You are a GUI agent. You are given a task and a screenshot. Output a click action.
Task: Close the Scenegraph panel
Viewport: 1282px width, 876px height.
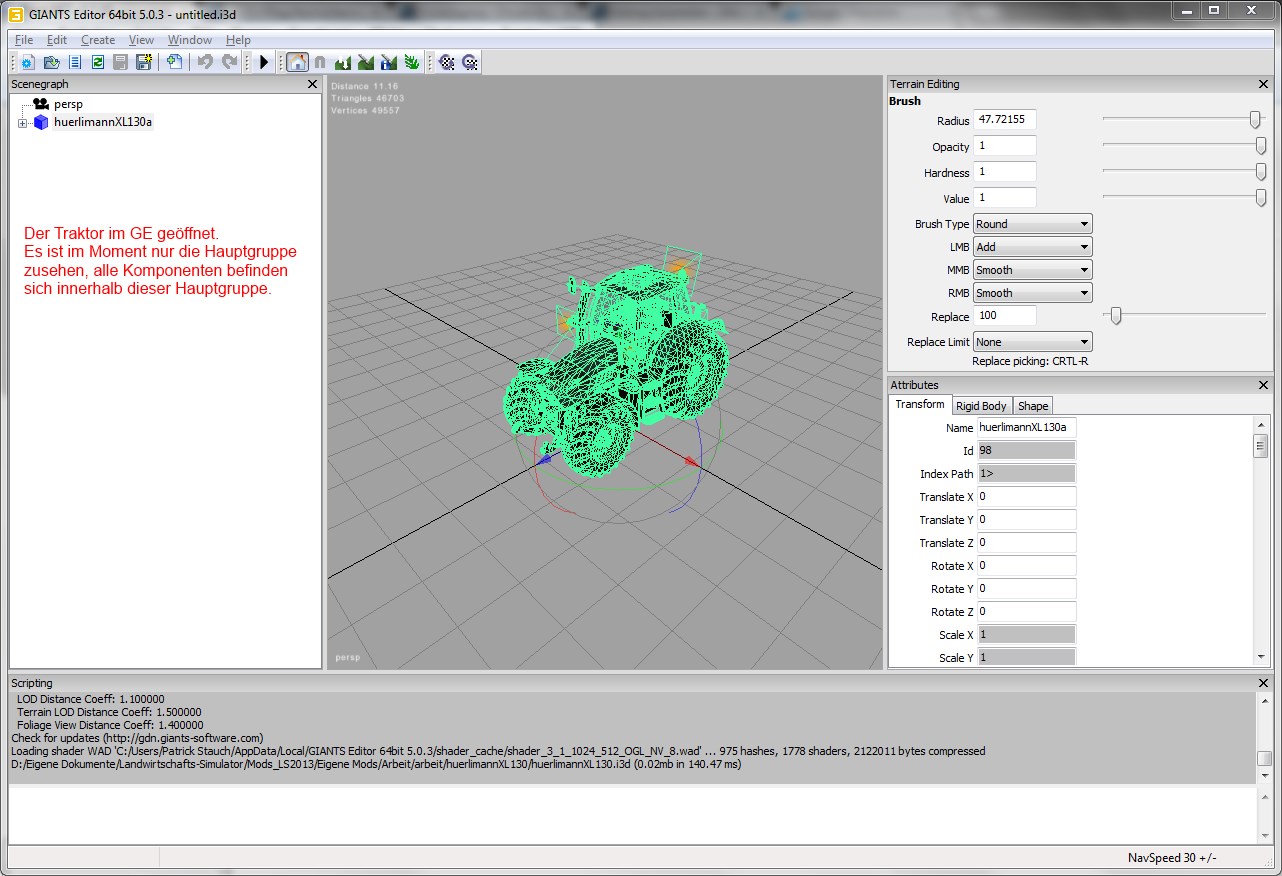point(313,85)
